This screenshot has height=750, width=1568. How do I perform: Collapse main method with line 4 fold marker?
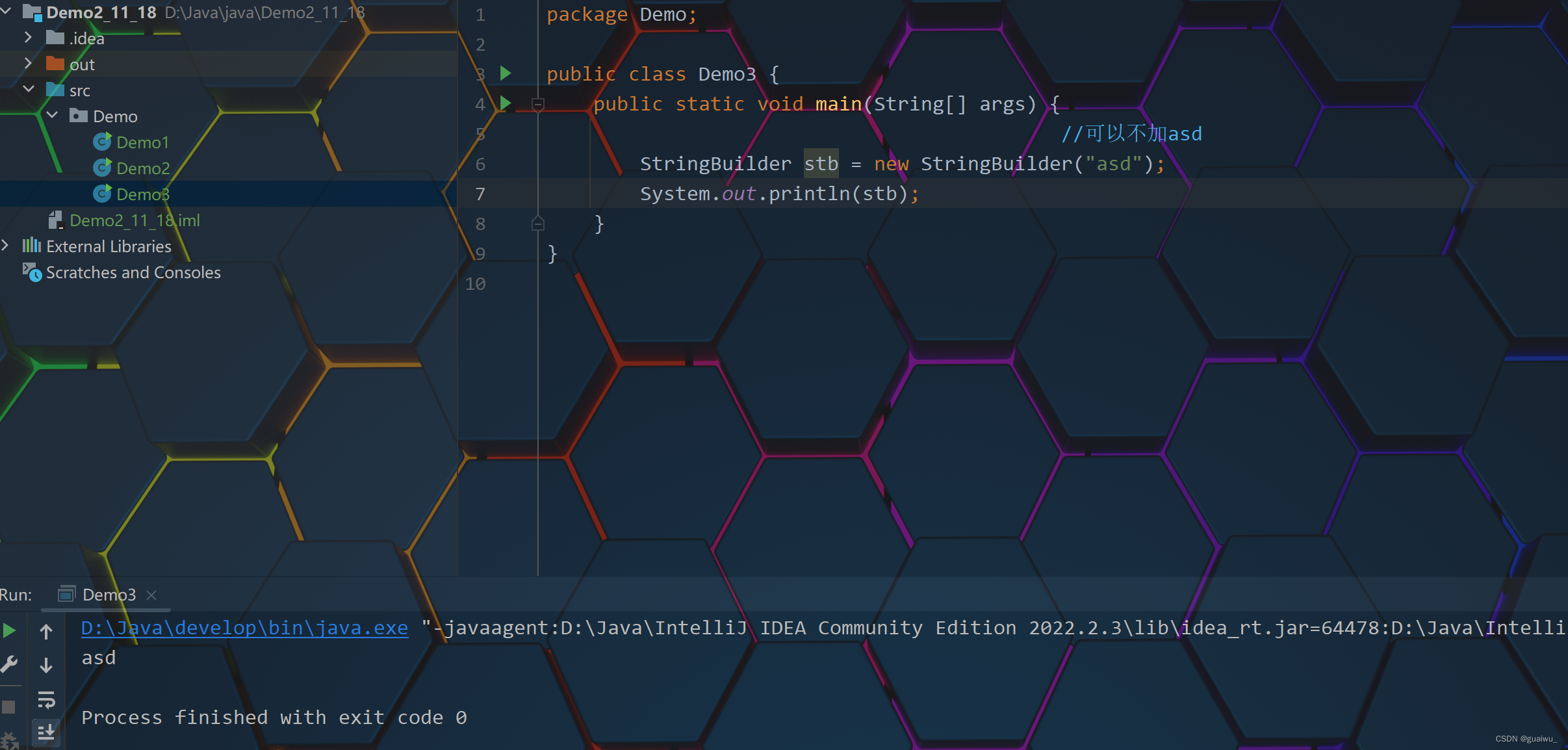pyautogui.click(x=538, y=104)
